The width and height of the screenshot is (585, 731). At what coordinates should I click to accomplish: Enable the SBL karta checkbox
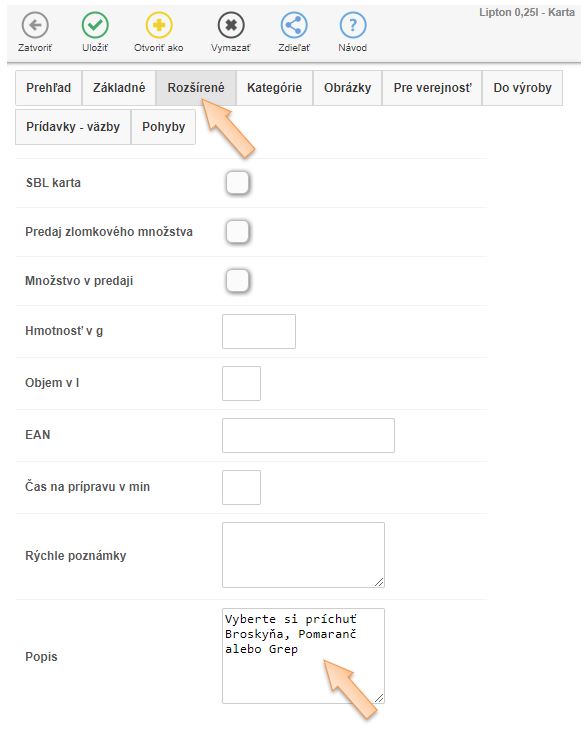tap(238, 182)
